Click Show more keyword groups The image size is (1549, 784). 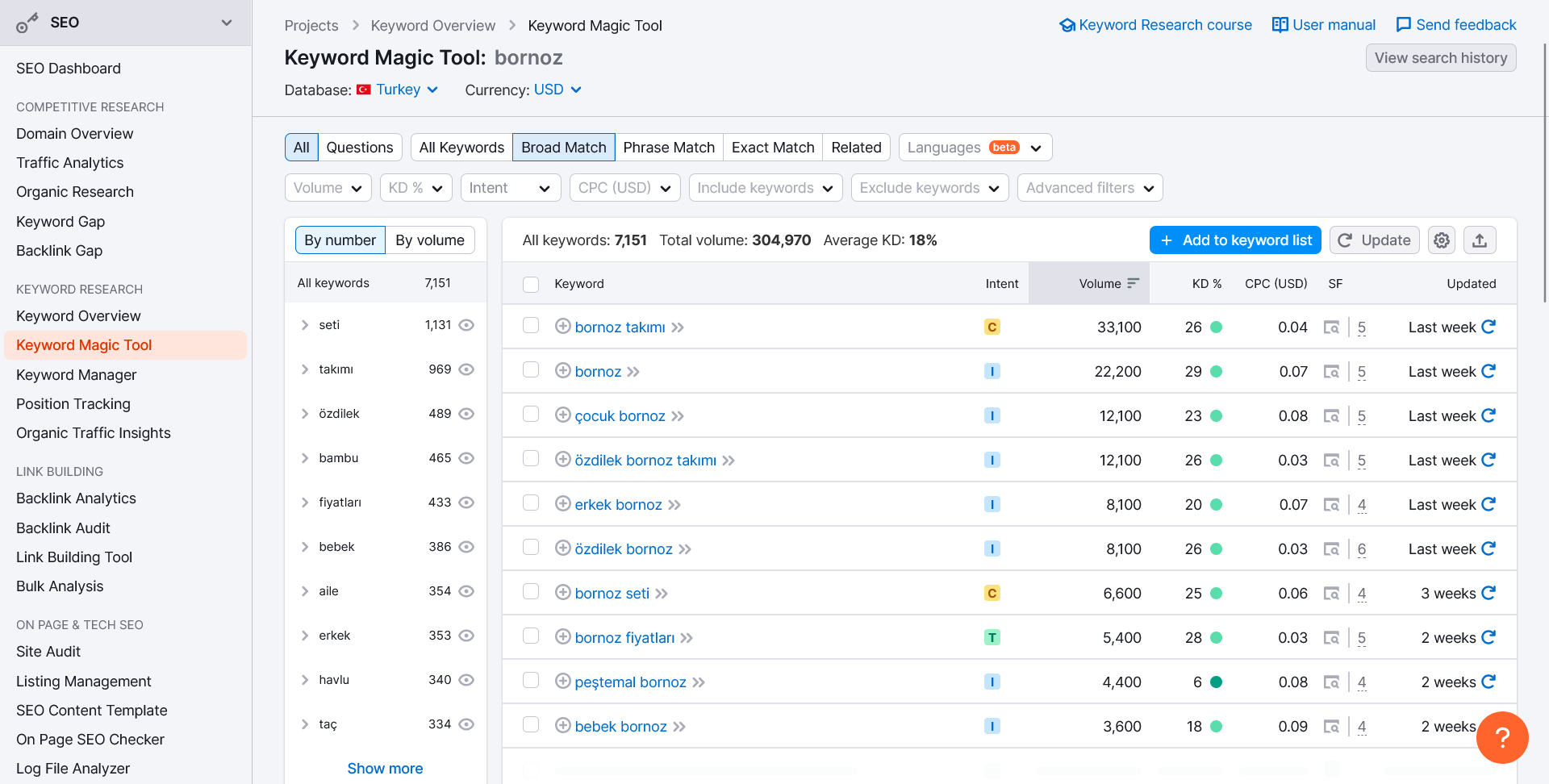coord(385,769)
